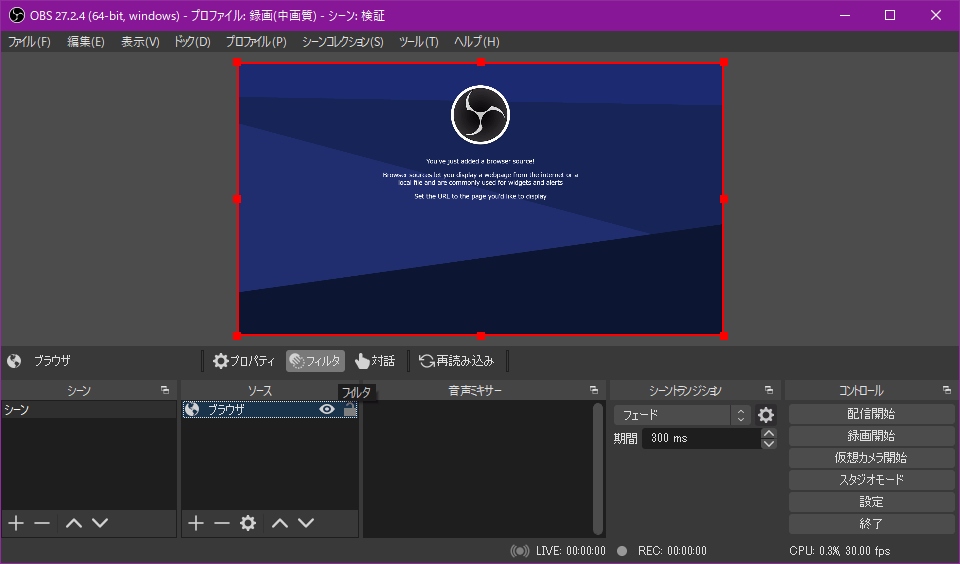Undock the シーン panel with float icon
Viewport: 960px width, 564px height.
point(165,390)
